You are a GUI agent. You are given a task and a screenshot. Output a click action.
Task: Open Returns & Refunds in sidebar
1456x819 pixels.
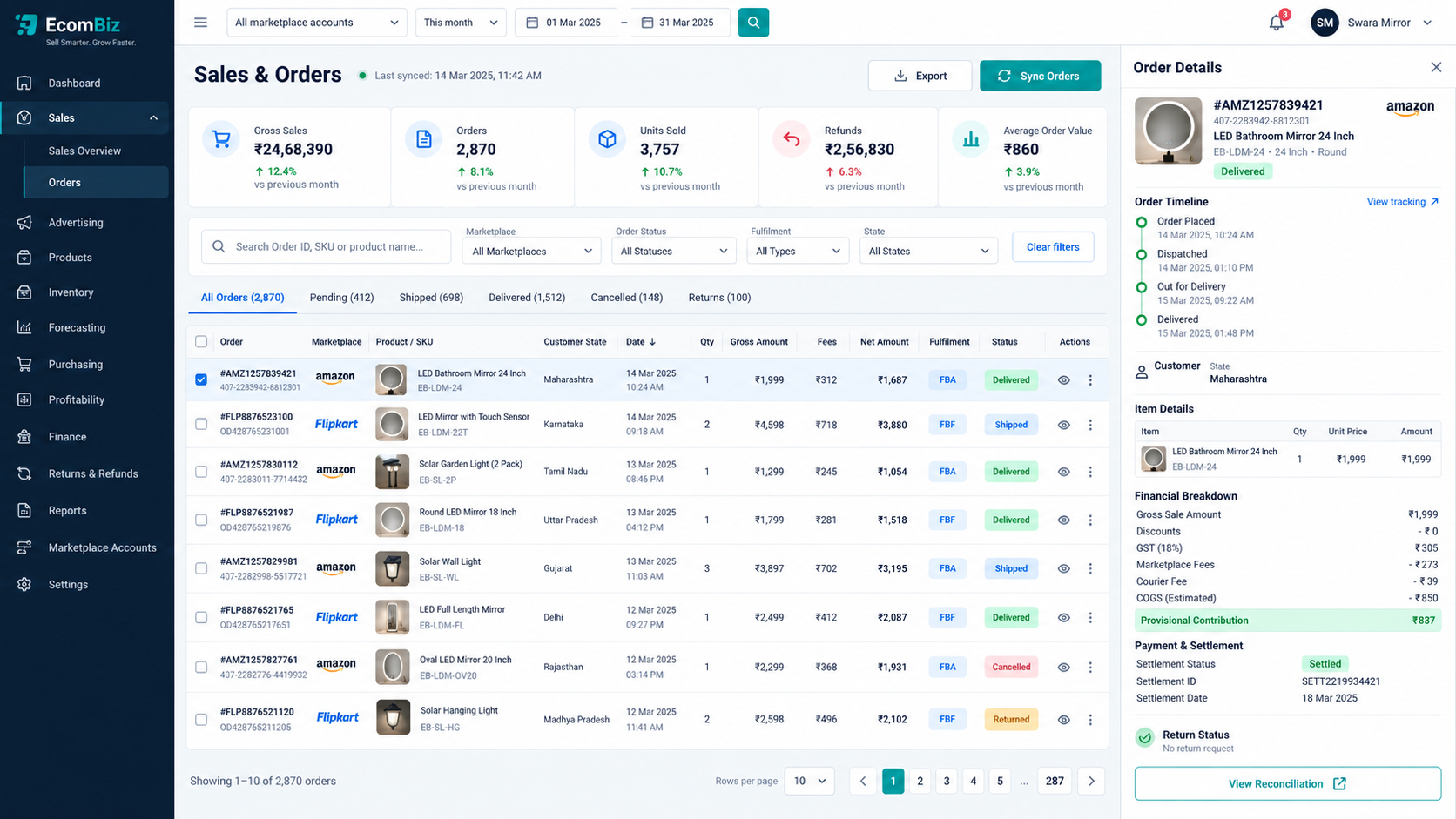pos(87,473)
